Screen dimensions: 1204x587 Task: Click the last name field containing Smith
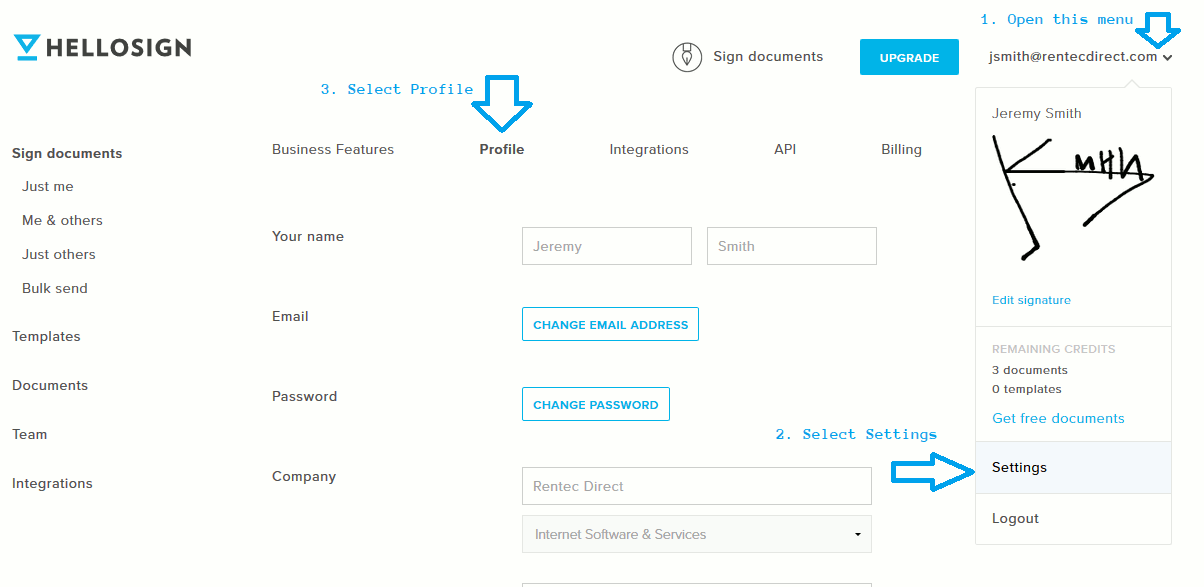tap(791, 246)
